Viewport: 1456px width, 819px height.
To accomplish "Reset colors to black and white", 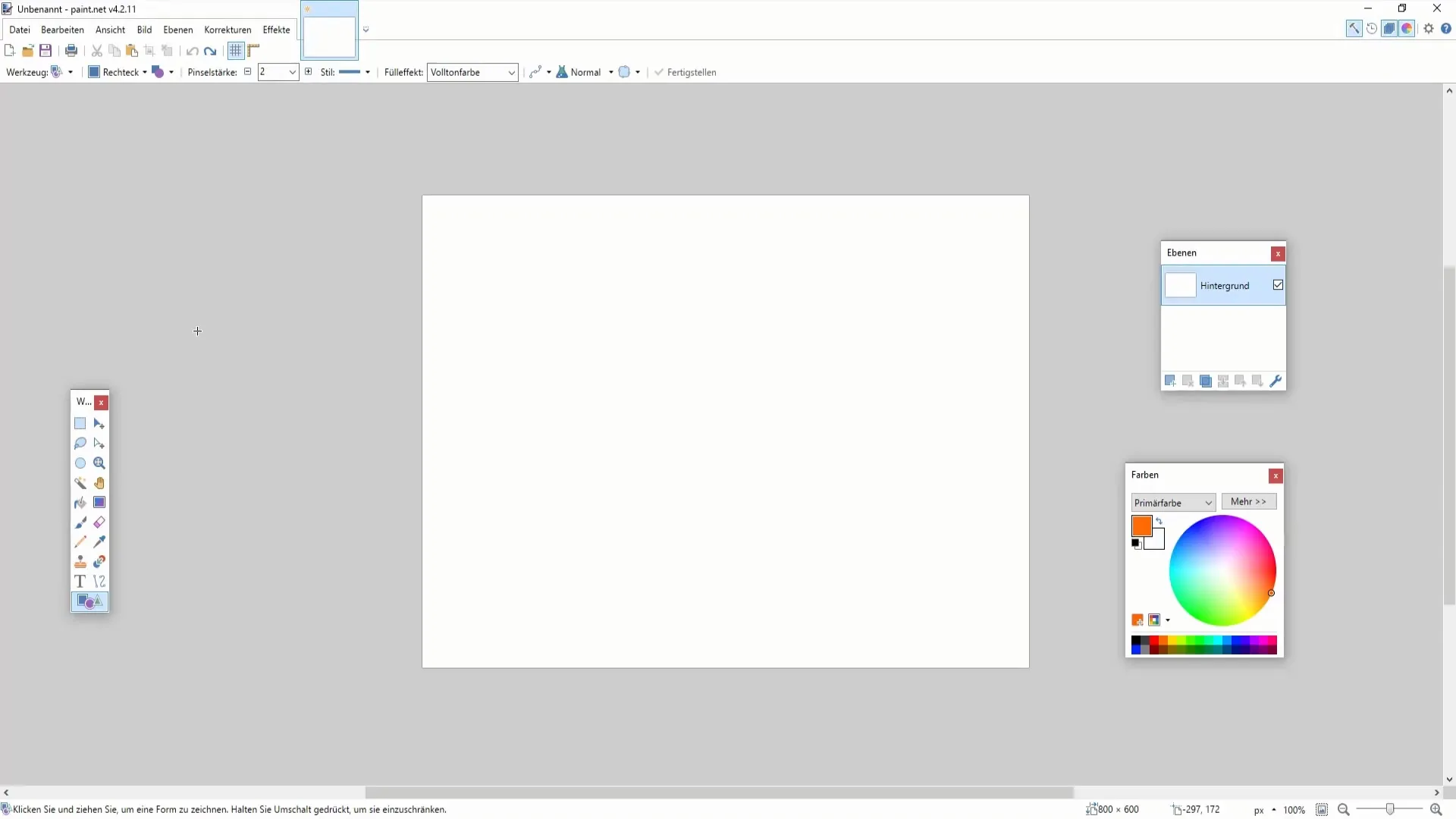I will click(1136, 544).
